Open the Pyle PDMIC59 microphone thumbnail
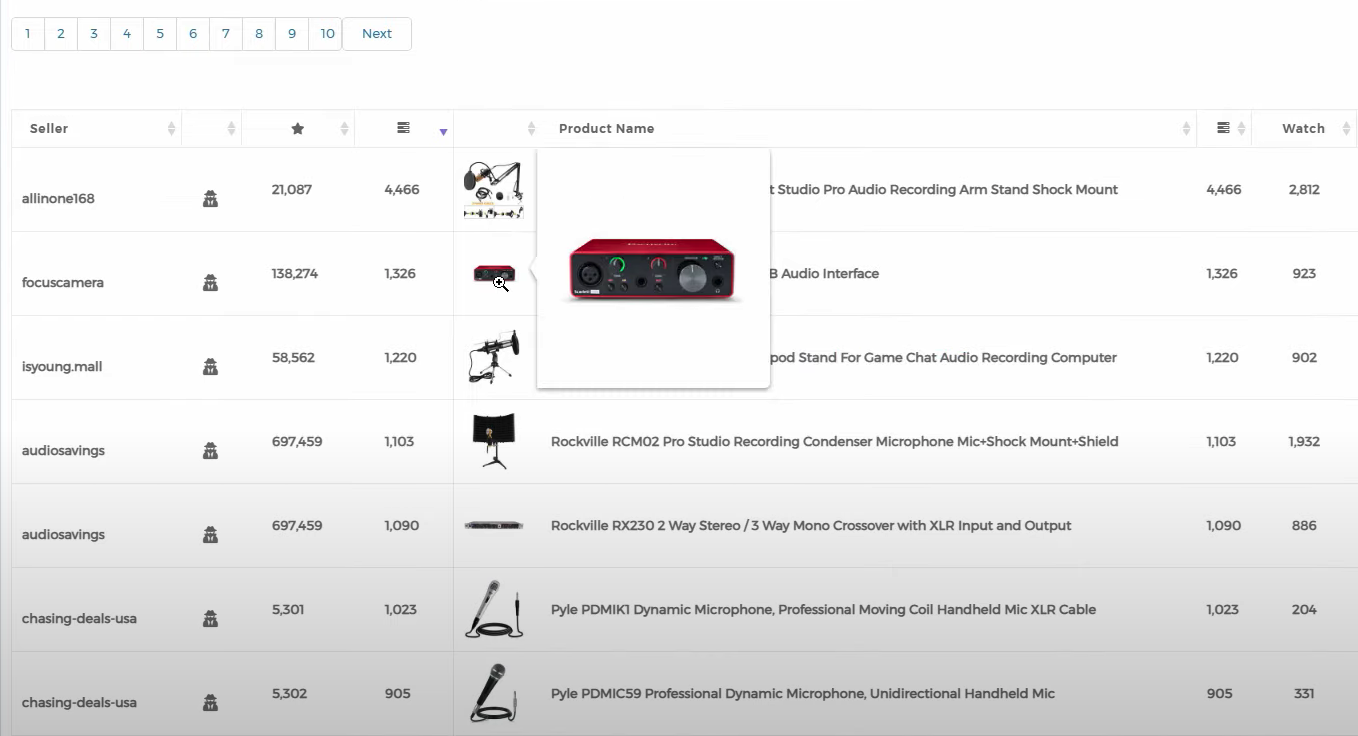This screenshot has height=736, width=1358. point(493,693)
